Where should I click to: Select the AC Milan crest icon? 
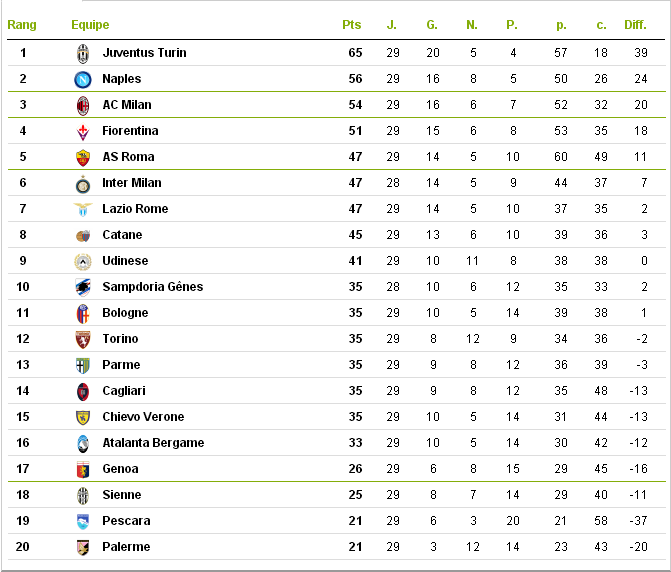(83, 106)
